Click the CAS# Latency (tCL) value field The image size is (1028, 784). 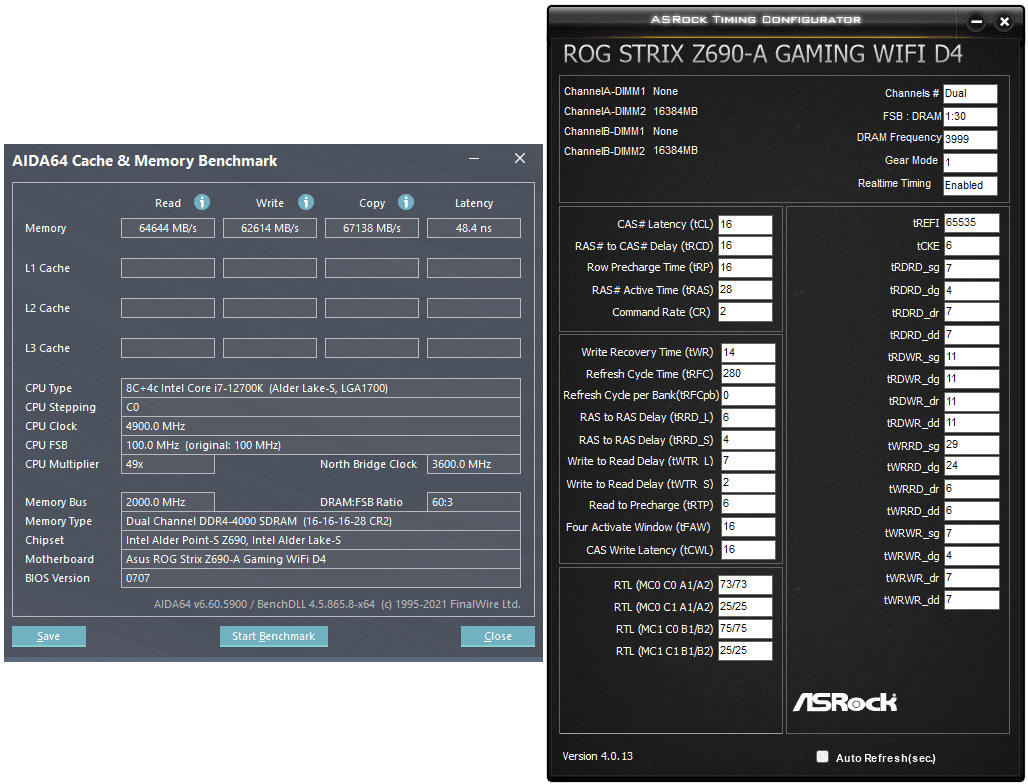point(745,224)
